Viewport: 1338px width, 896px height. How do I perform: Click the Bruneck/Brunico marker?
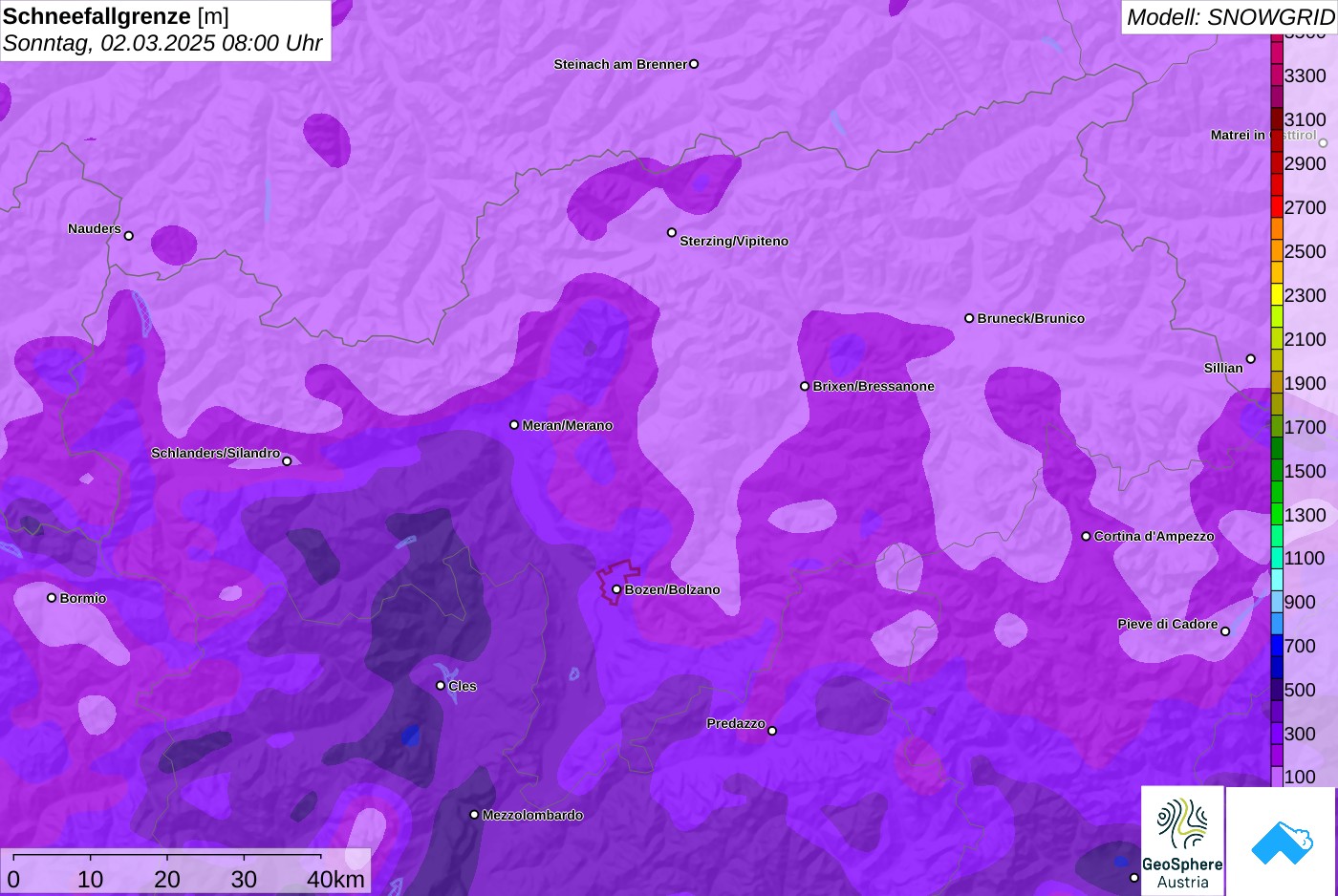click(969, 318)
